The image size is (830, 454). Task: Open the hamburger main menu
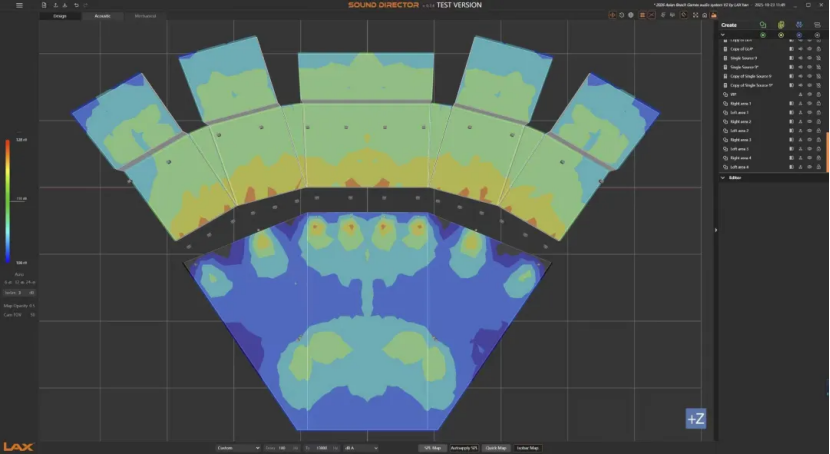(x=20, y=5)
